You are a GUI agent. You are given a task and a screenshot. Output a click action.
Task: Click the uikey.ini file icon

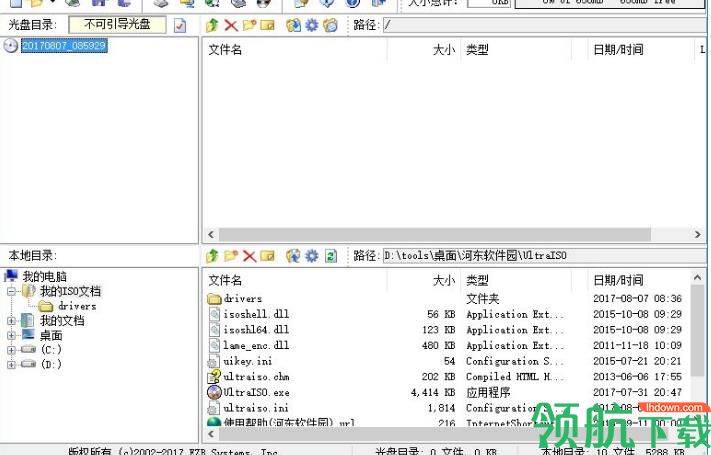click(x=213, y=362)
